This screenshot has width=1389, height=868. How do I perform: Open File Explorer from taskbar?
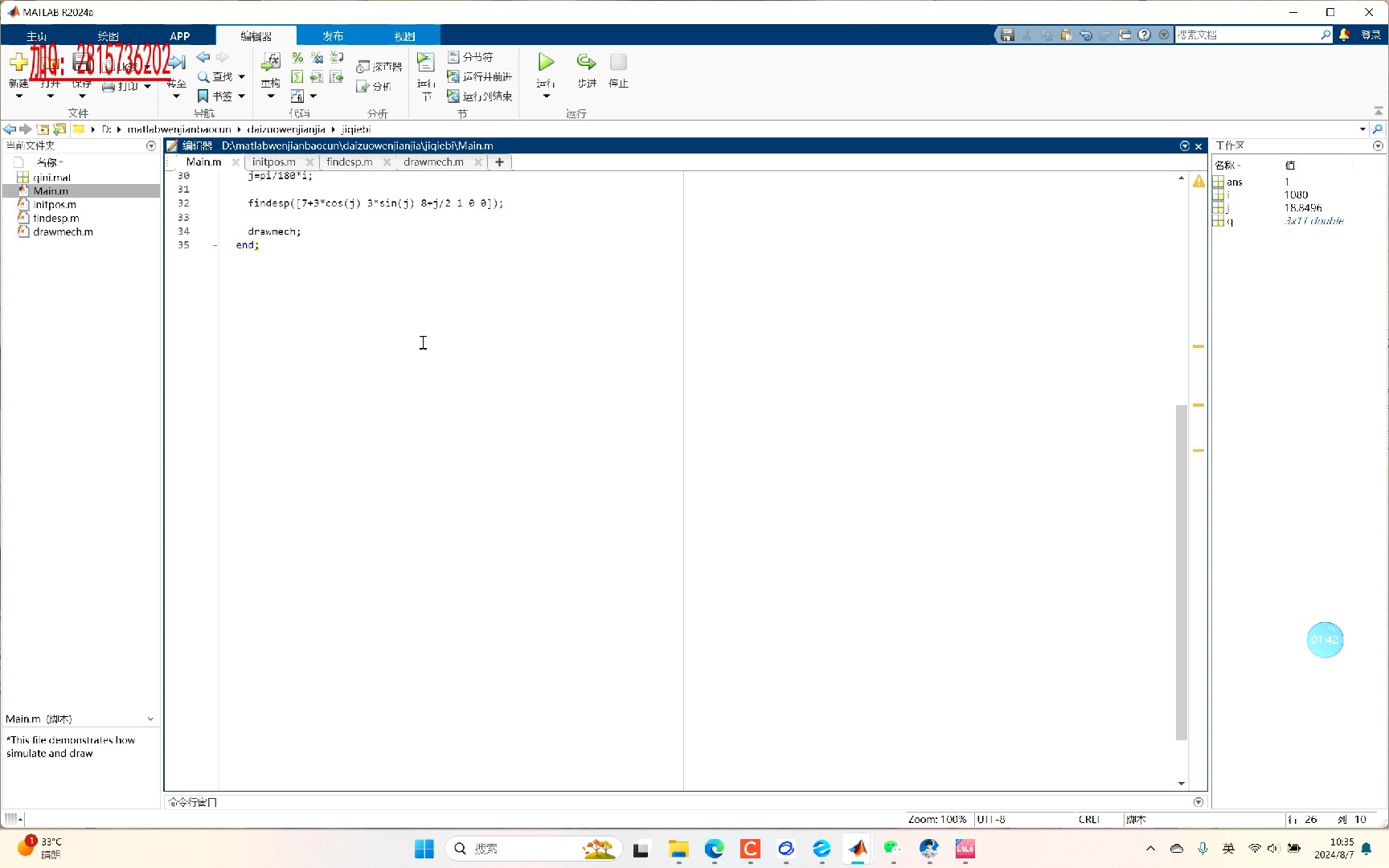tap(678, 849)
